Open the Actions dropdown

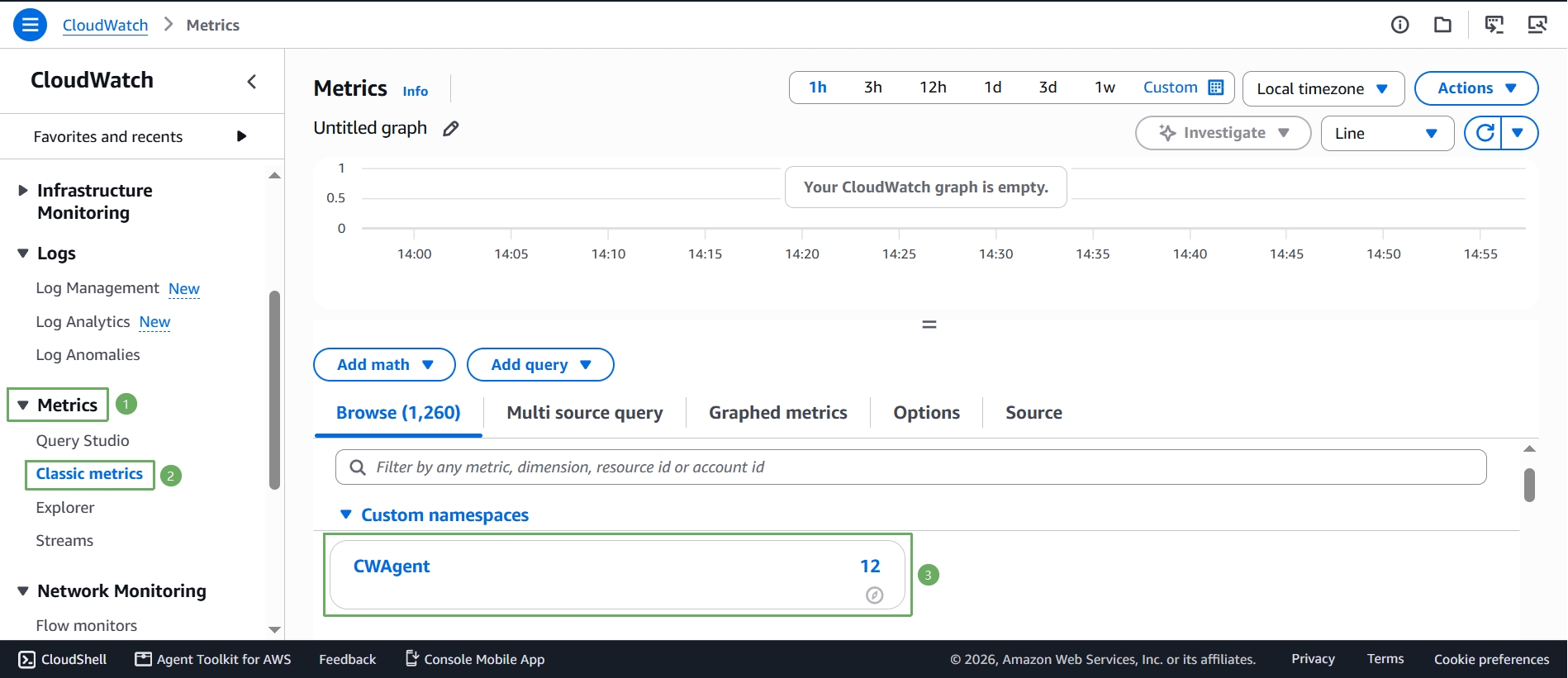tap(1476, 88)
